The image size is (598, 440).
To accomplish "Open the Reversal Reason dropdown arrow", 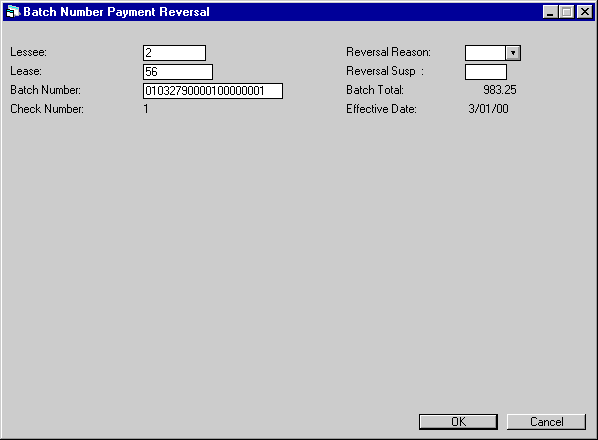I will pyautogui.click(x=513, y=53).
